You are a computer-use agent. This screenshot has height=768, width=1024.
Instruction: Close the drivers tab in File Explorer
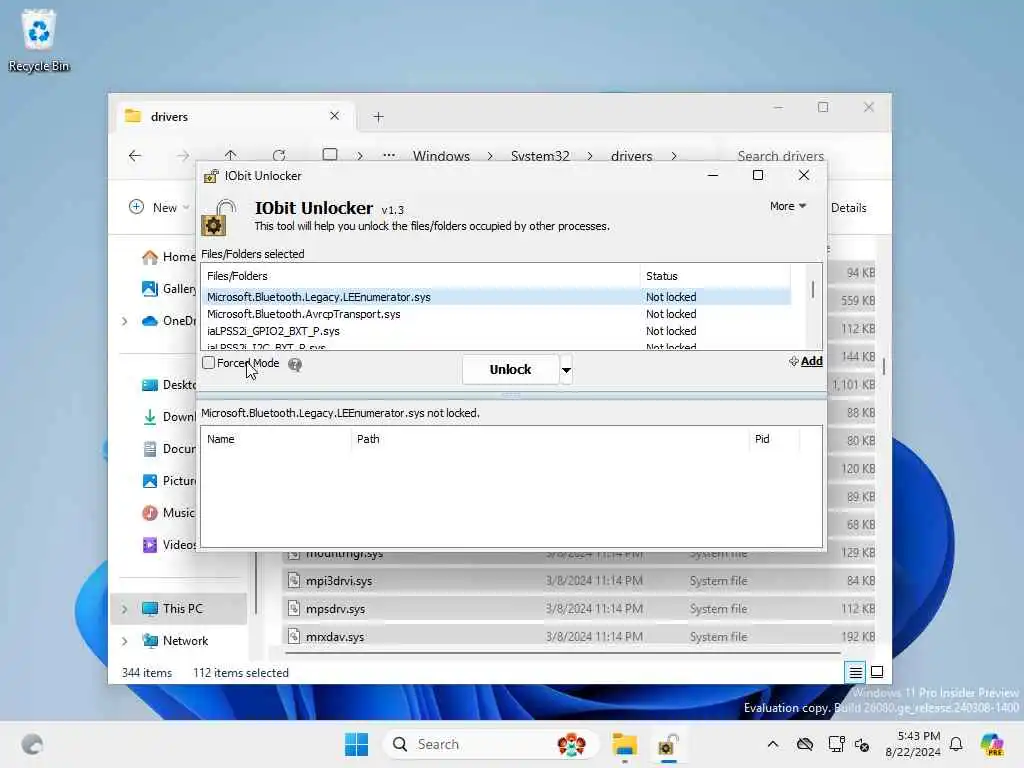tap(334, 116)
